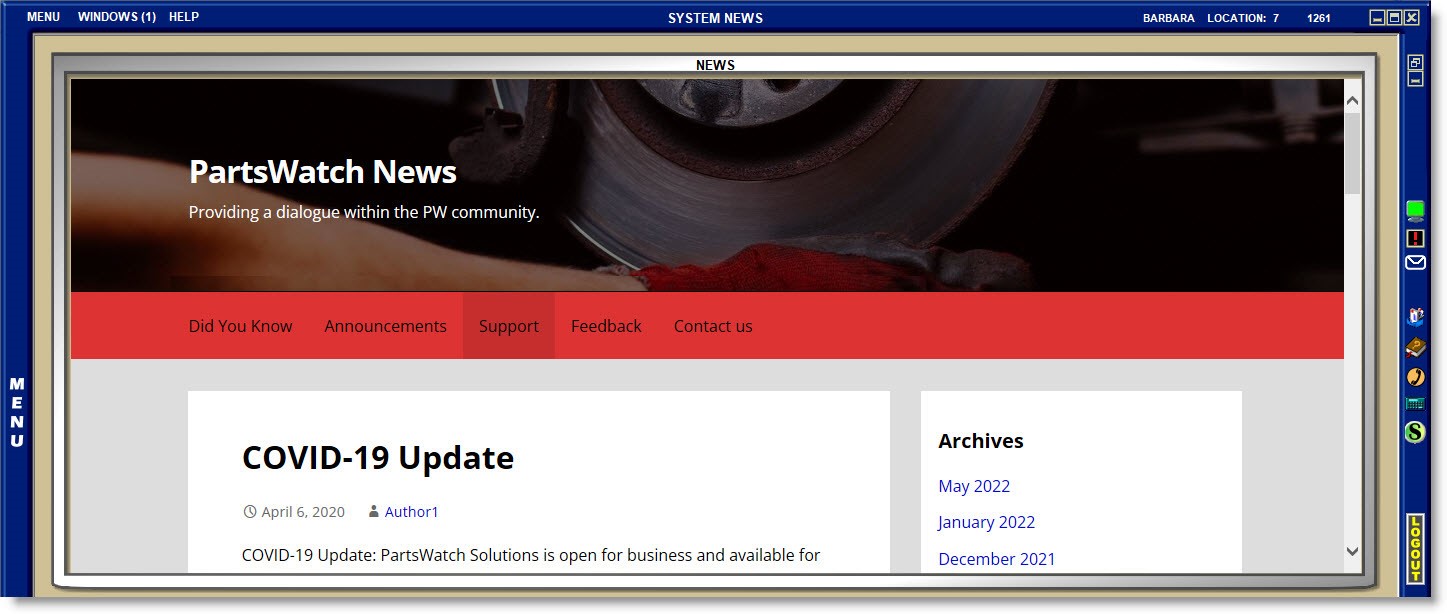Go to the Did You Know page
The height and width of the screenshot is (614, 1447).
[240, 326]
